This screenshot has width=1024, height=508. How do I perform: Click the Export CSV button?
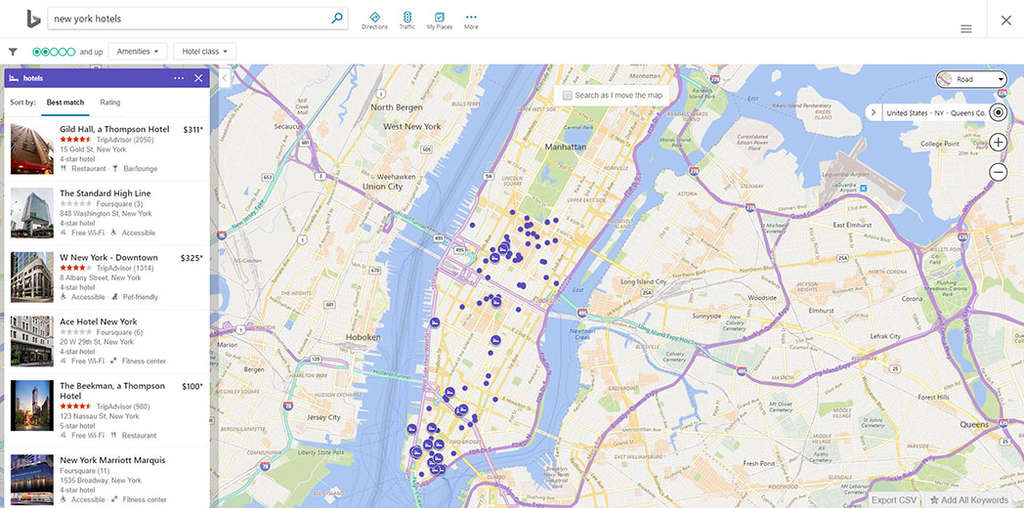pos(893,500)
